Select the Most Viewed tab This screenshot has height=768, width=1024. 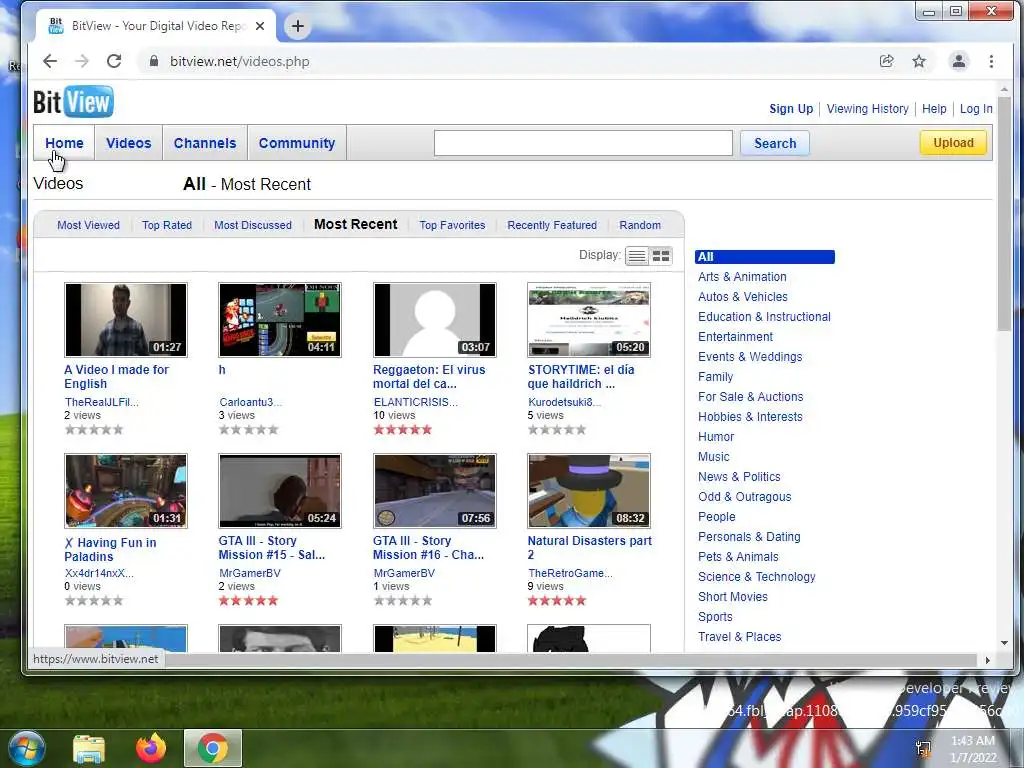click(88, 225)
